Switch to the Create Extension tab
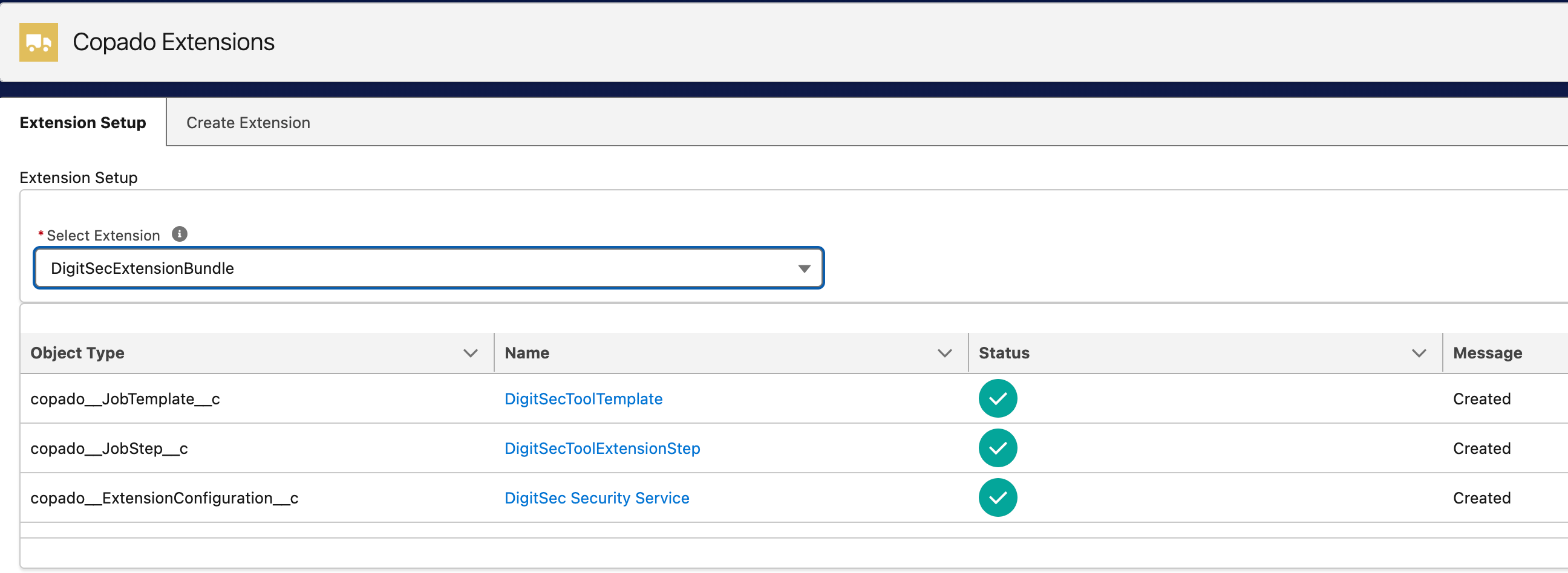 (249, 123)
